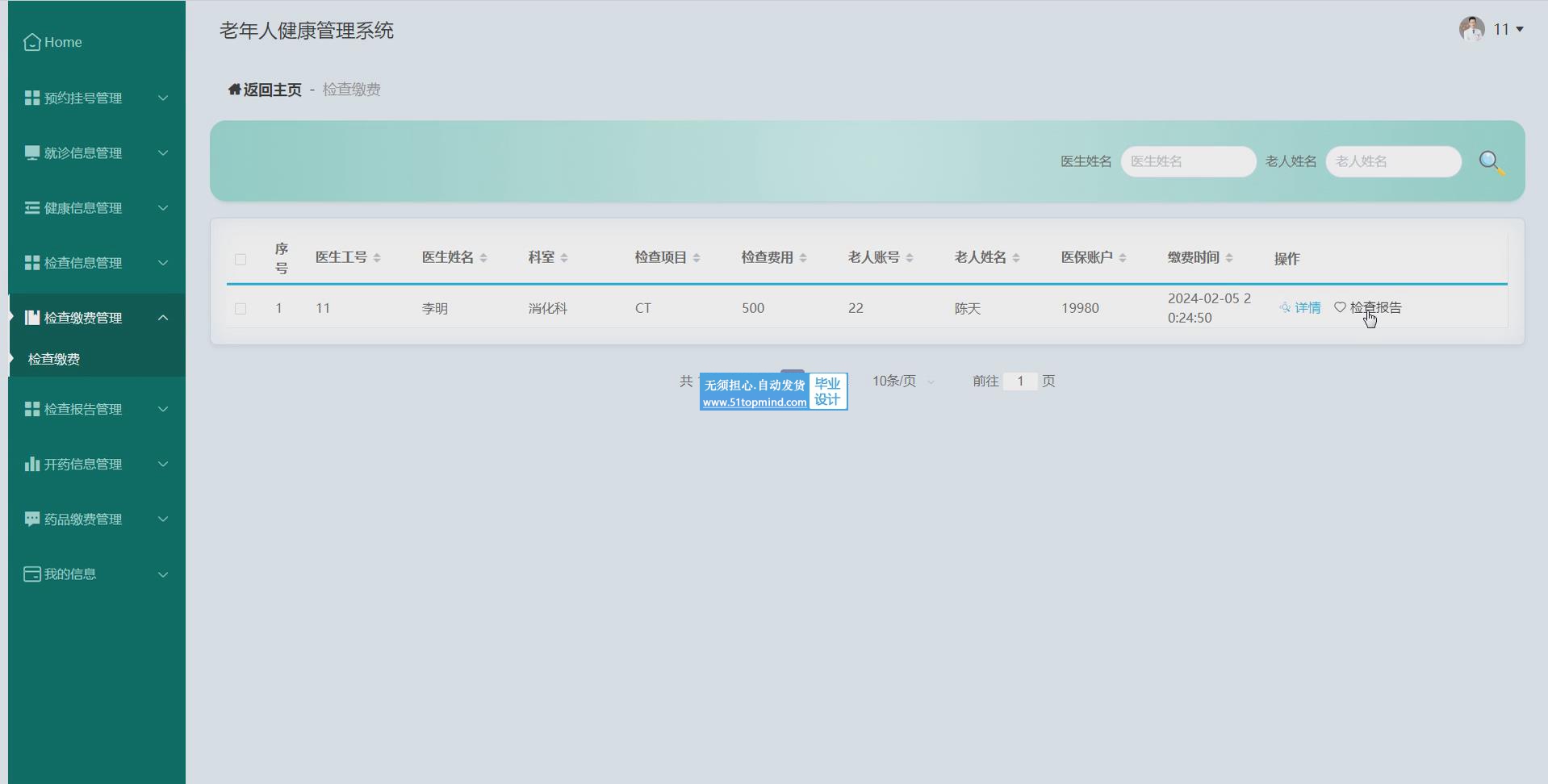Expand the 预约挂号管理 menu chevron

tap(163, 98)
